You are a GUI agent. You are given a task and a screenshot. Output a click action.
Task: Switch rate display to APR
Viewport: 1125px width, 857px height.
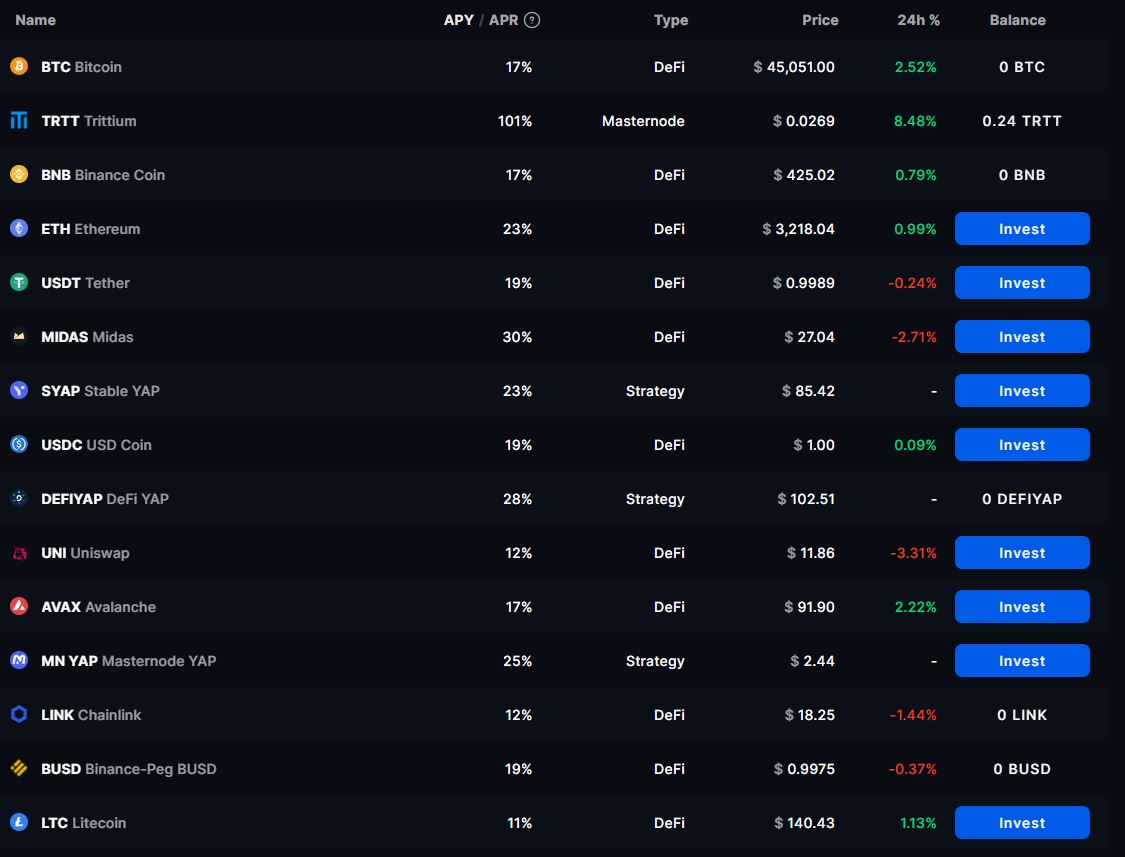click(x=503, y=20)
